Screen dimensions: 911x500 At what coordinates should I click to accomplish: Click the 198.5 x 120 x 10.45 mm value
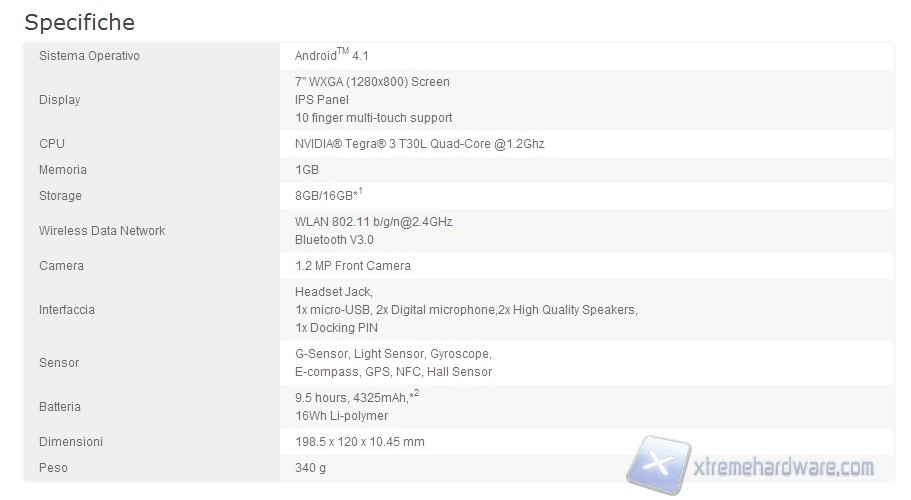tap(359, 442)
